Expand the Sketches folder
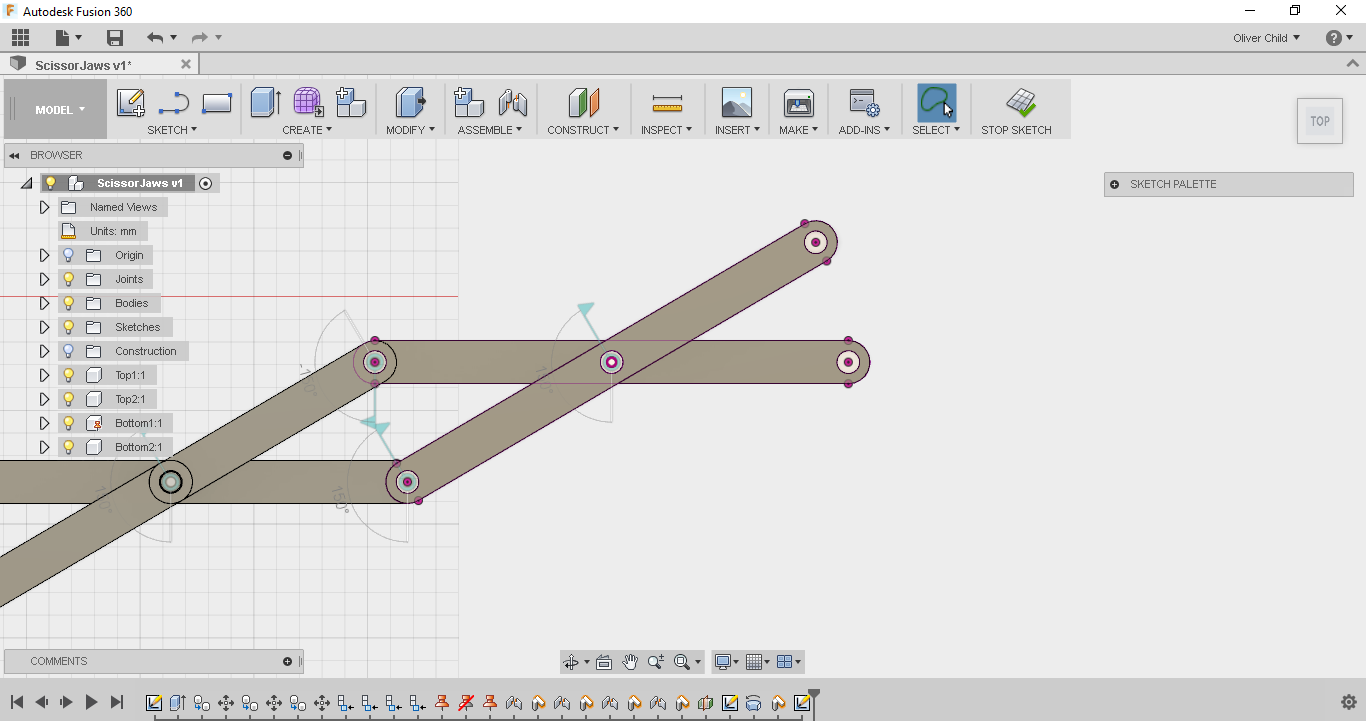Image resolution: width=1366 pixels, height=721 pixels. pos(44,327)
